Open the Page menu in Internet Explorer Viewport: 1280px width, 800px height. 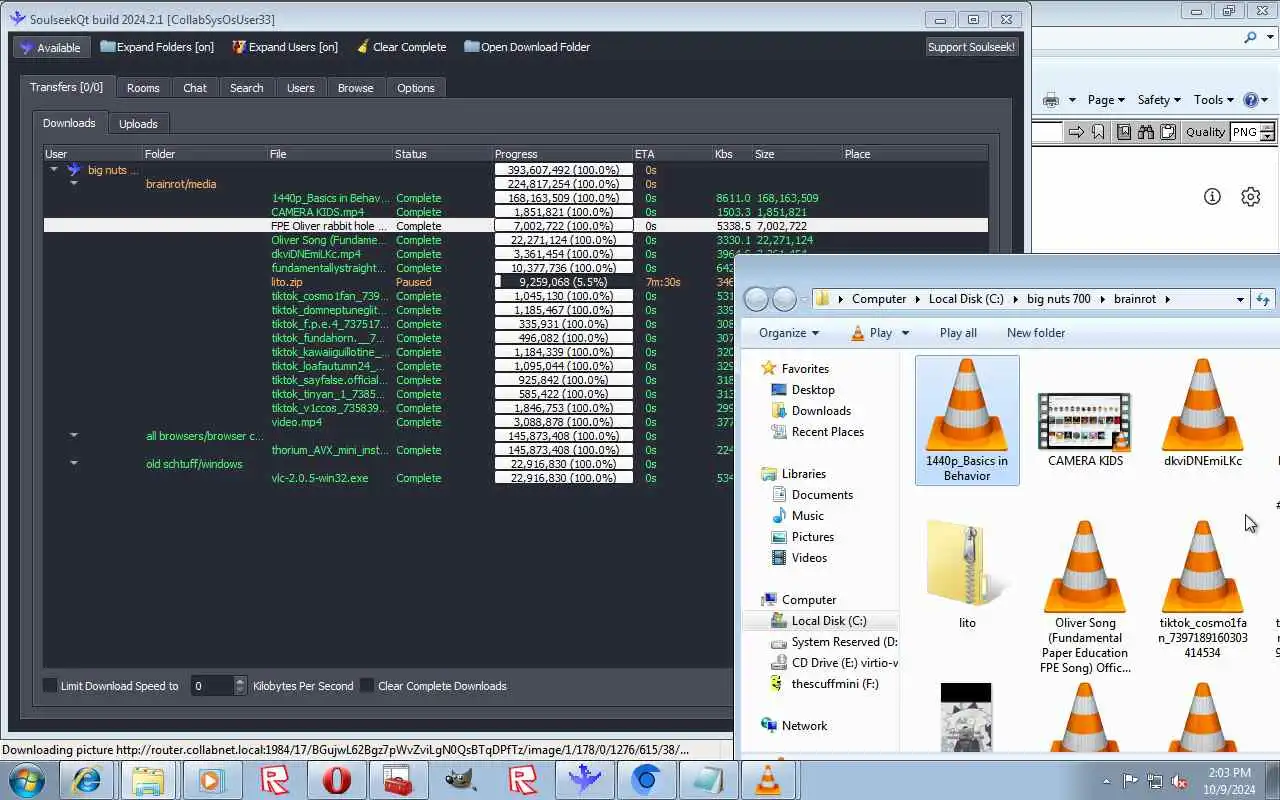coord(1106,100)
